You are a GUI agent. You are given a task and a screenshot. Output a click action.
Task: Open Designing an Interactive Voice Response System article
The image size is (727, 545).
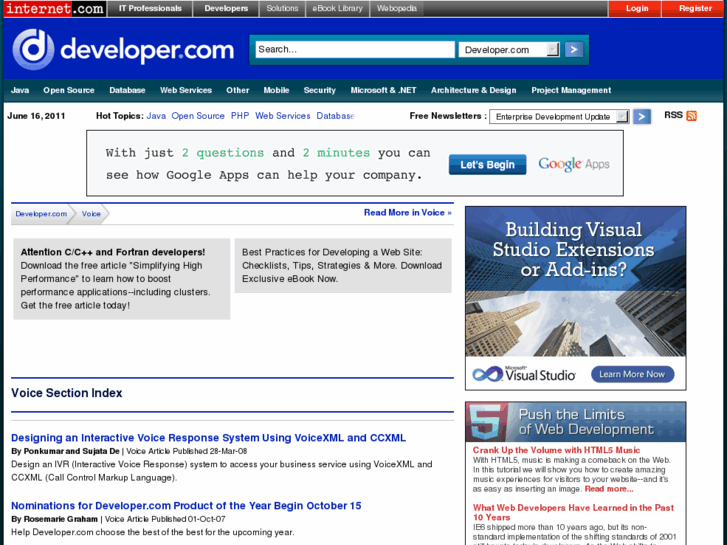pos(208,438)
